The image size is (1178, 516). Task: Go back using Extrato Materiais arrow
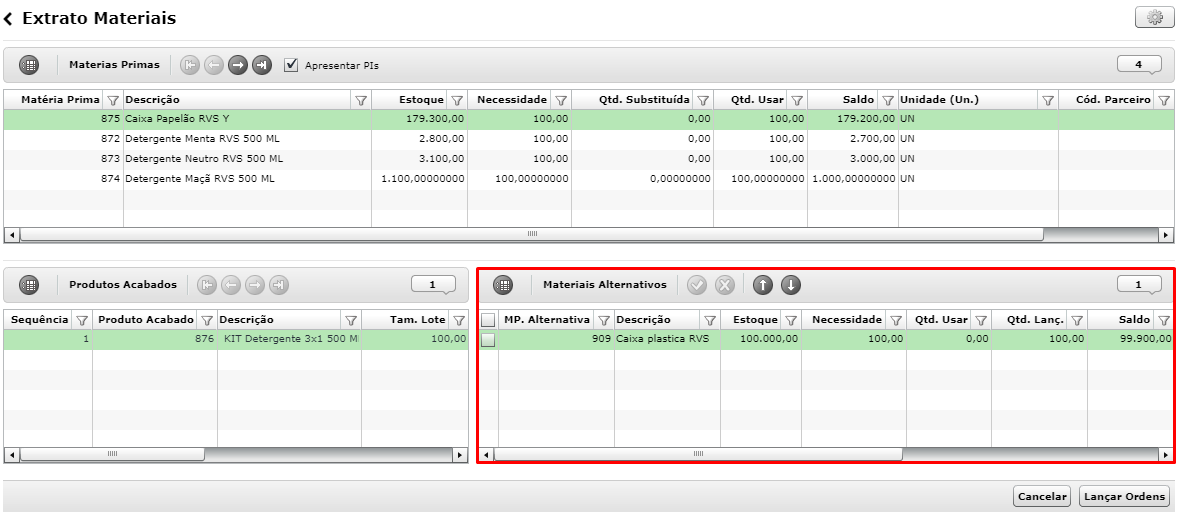tap(8, 19)
